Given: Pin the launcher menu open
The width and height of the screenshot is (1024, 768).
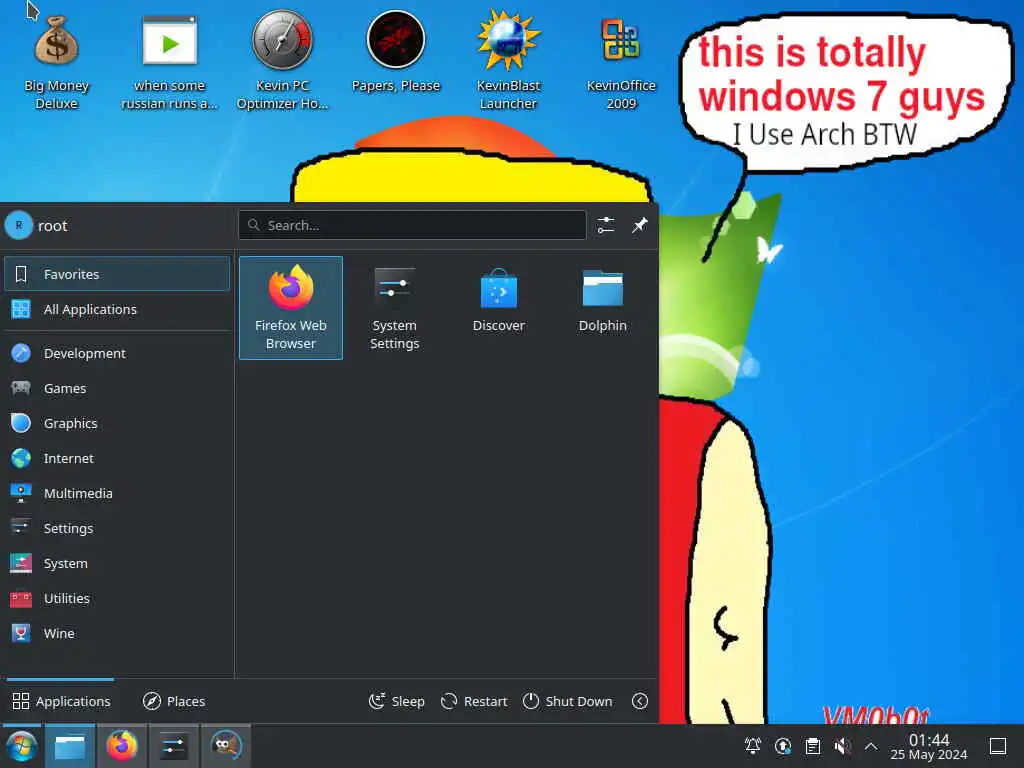Looking at the screenshot, I should point(639,225).
